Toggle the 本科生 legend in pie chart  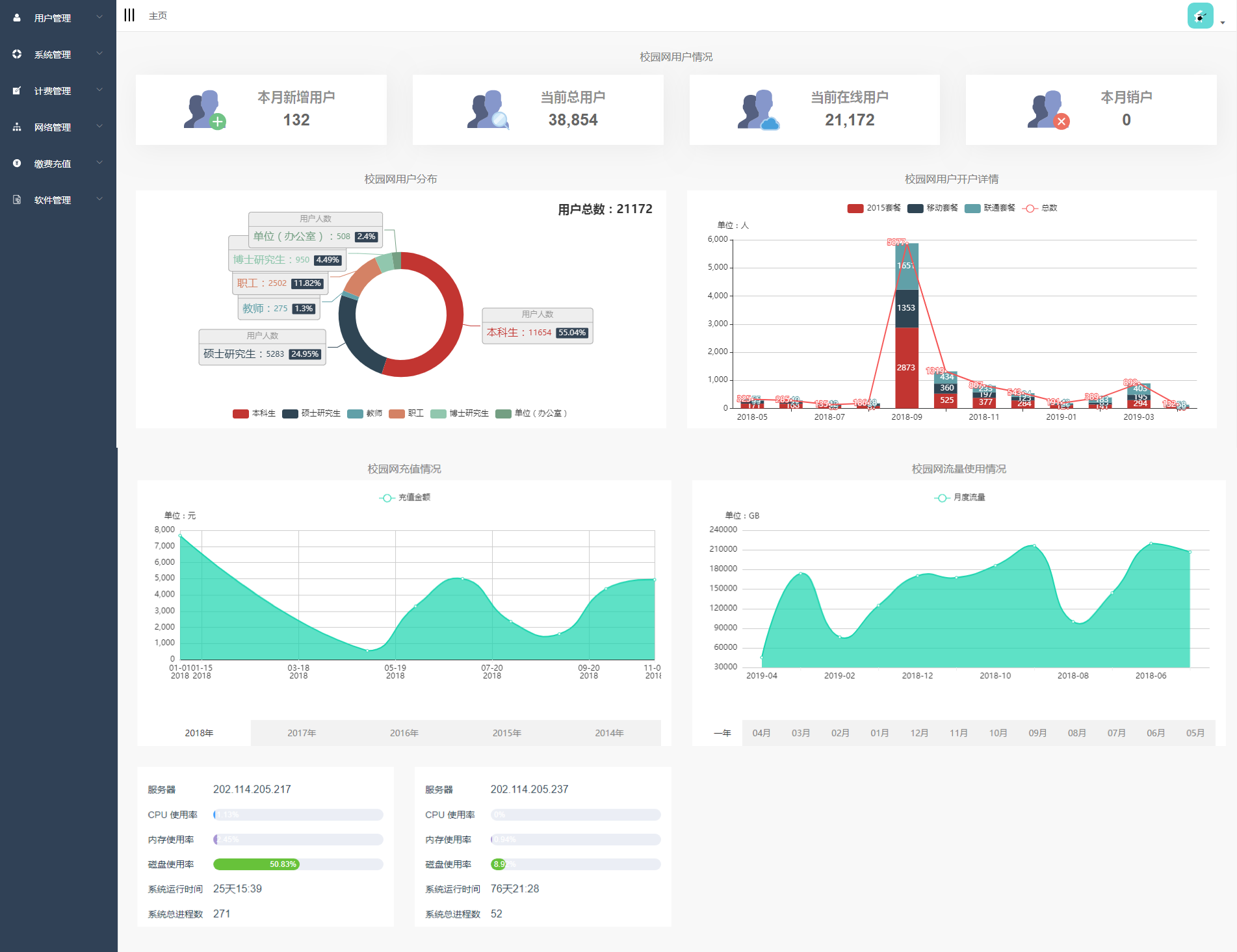click(254, 413)
